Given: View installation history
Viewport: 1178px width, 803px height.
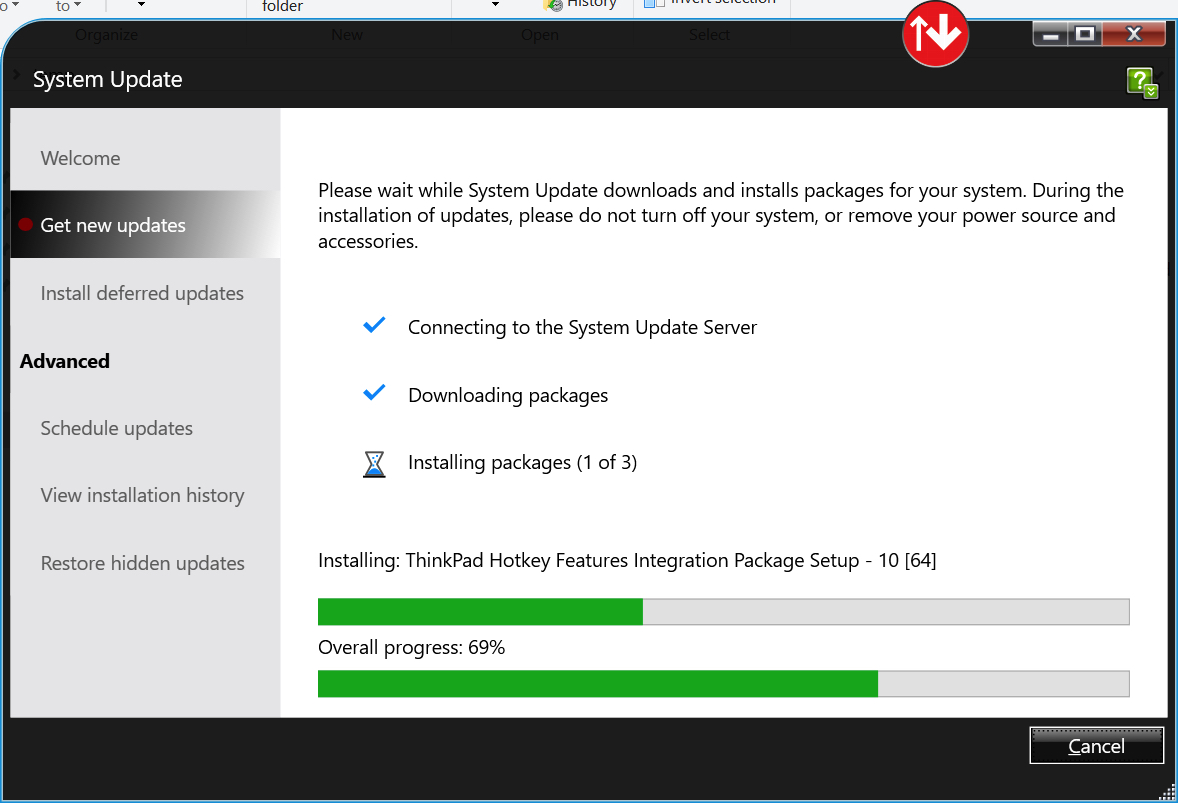Looking at the screenshot, I should click(142, 495).
